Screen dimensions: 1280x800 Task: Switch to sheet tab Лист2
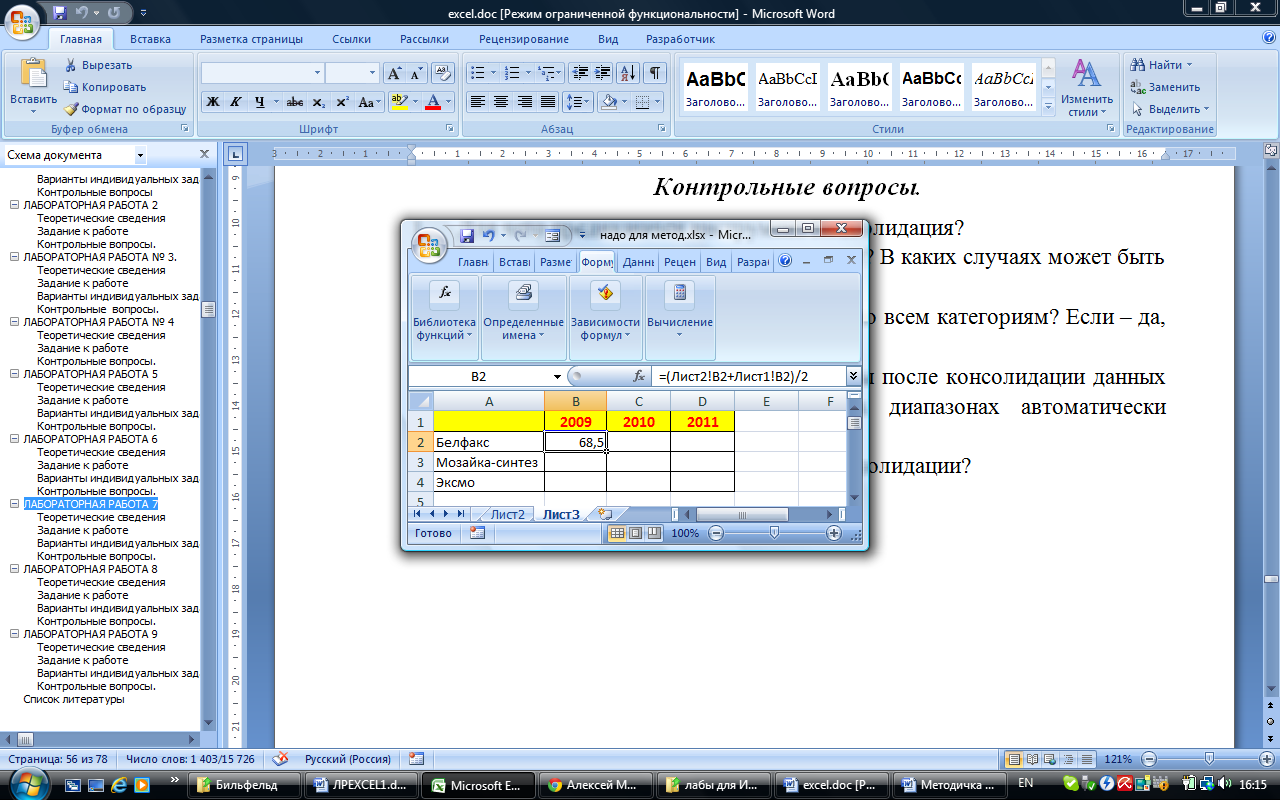[507, 514]
